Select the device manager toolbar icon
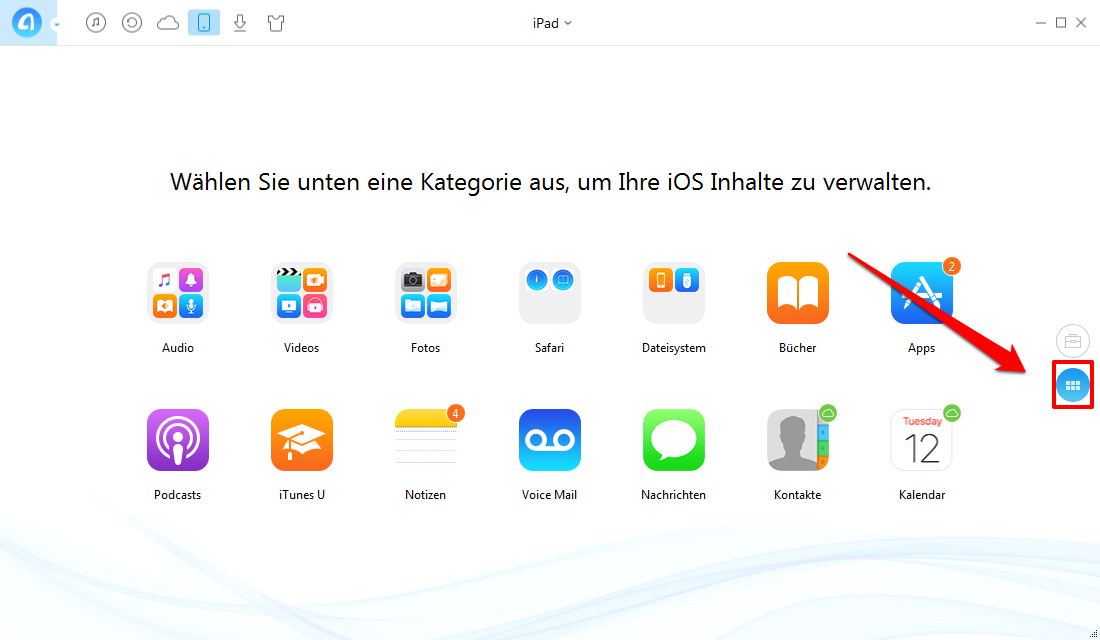The width and height of the screenshot is (1100, 640). click(204, 22)
